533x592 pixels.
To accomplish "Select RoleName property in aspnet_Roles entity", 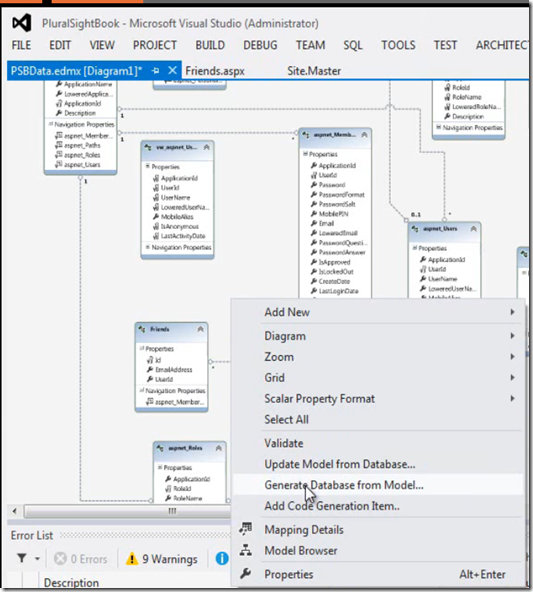I will 184,498.
